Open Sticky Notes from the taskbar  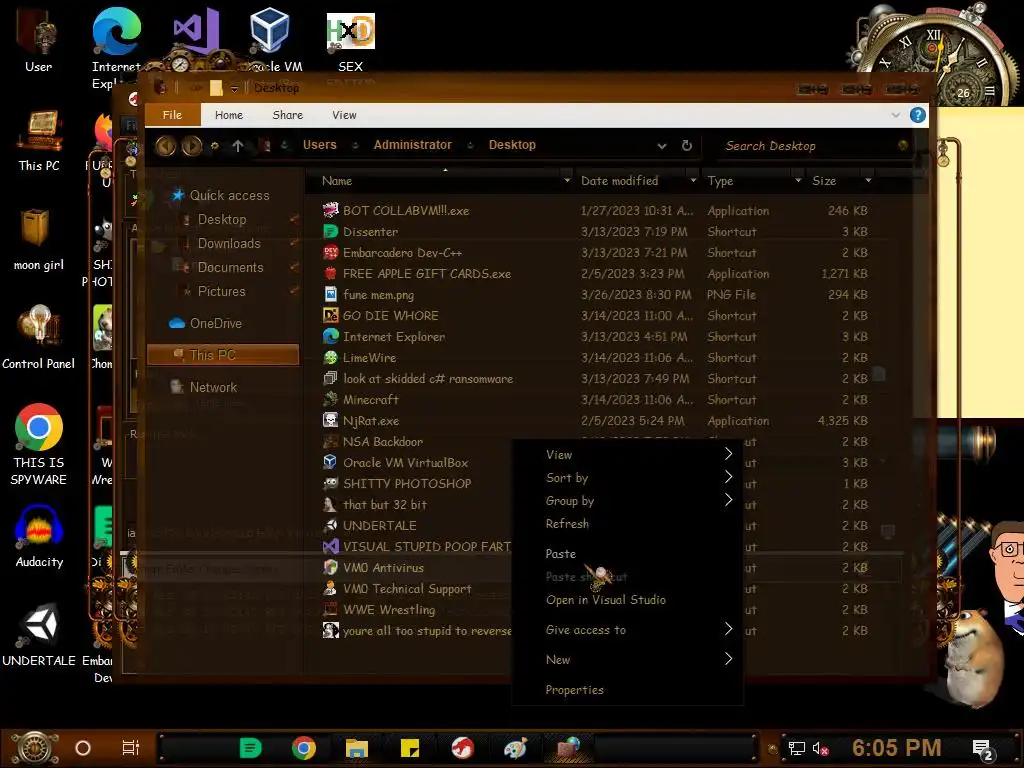point(409,748)
